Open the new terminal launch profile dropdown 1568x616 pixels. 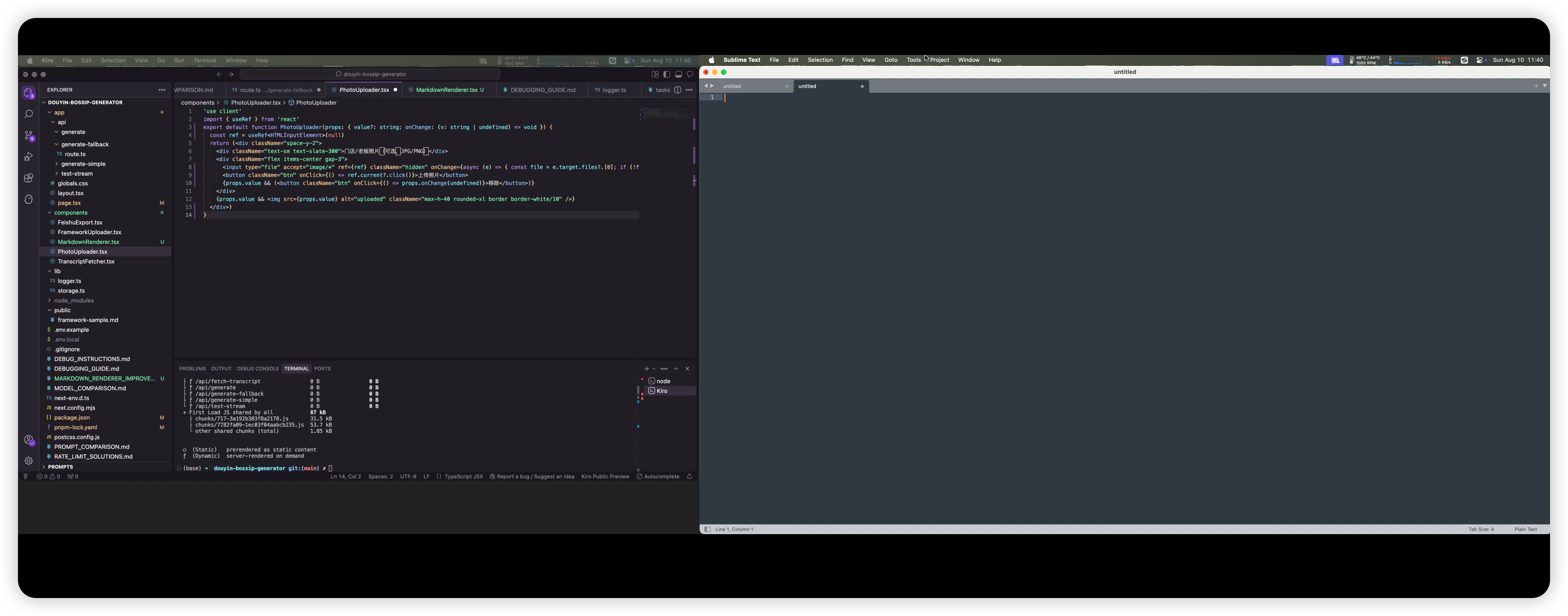tap(654, 369)
